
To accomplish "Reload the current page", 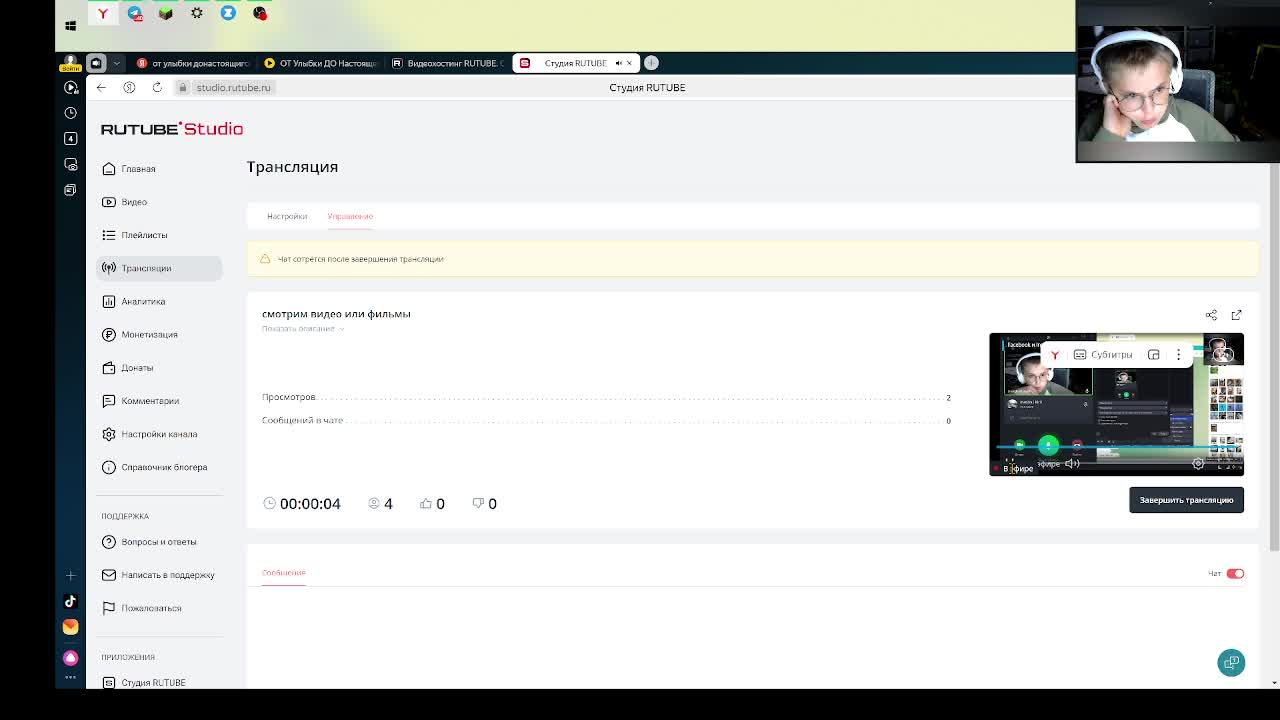I will 157,88.
